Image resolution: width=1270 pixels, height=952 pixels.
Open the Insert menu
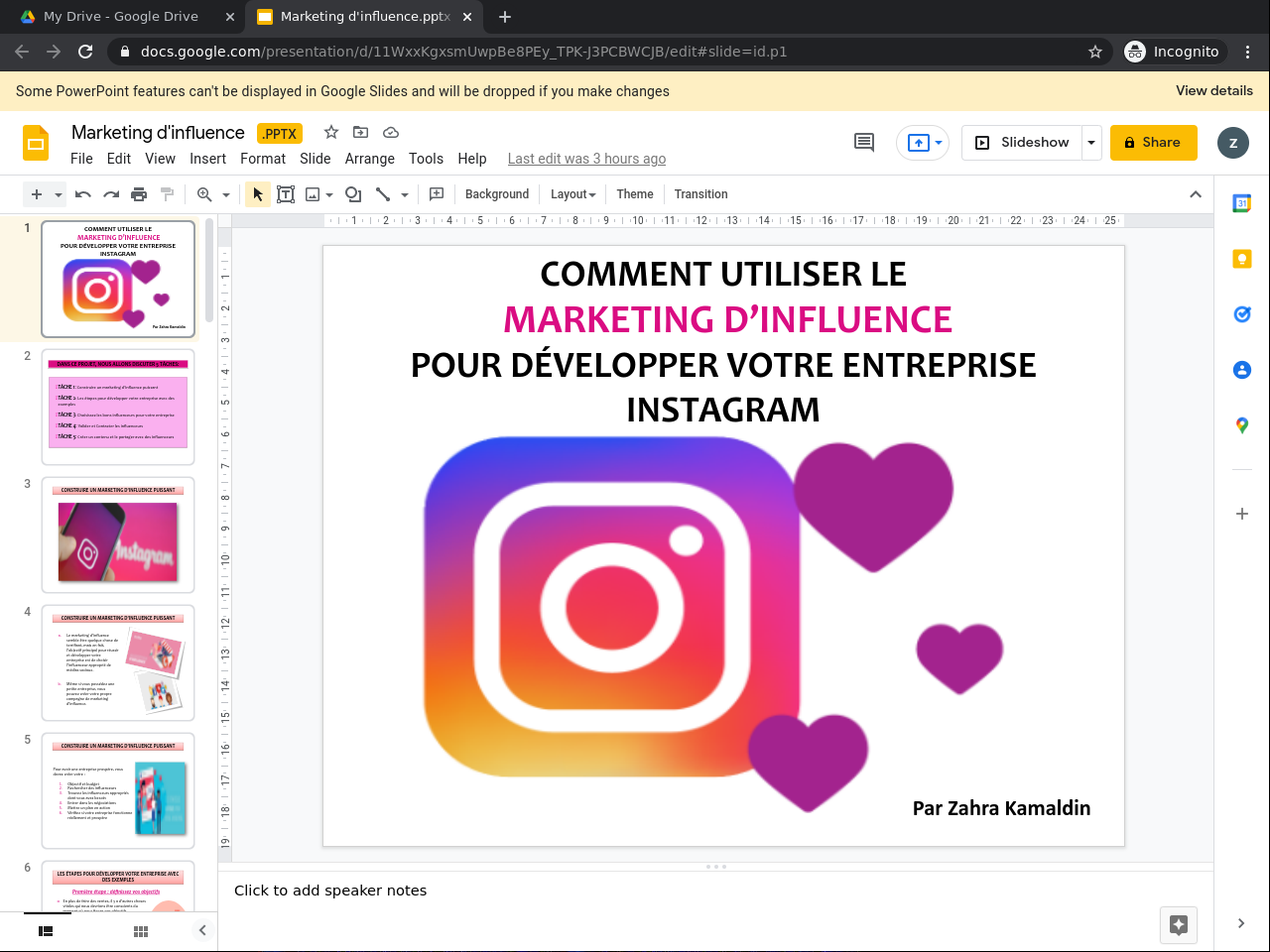click(207, 159)
